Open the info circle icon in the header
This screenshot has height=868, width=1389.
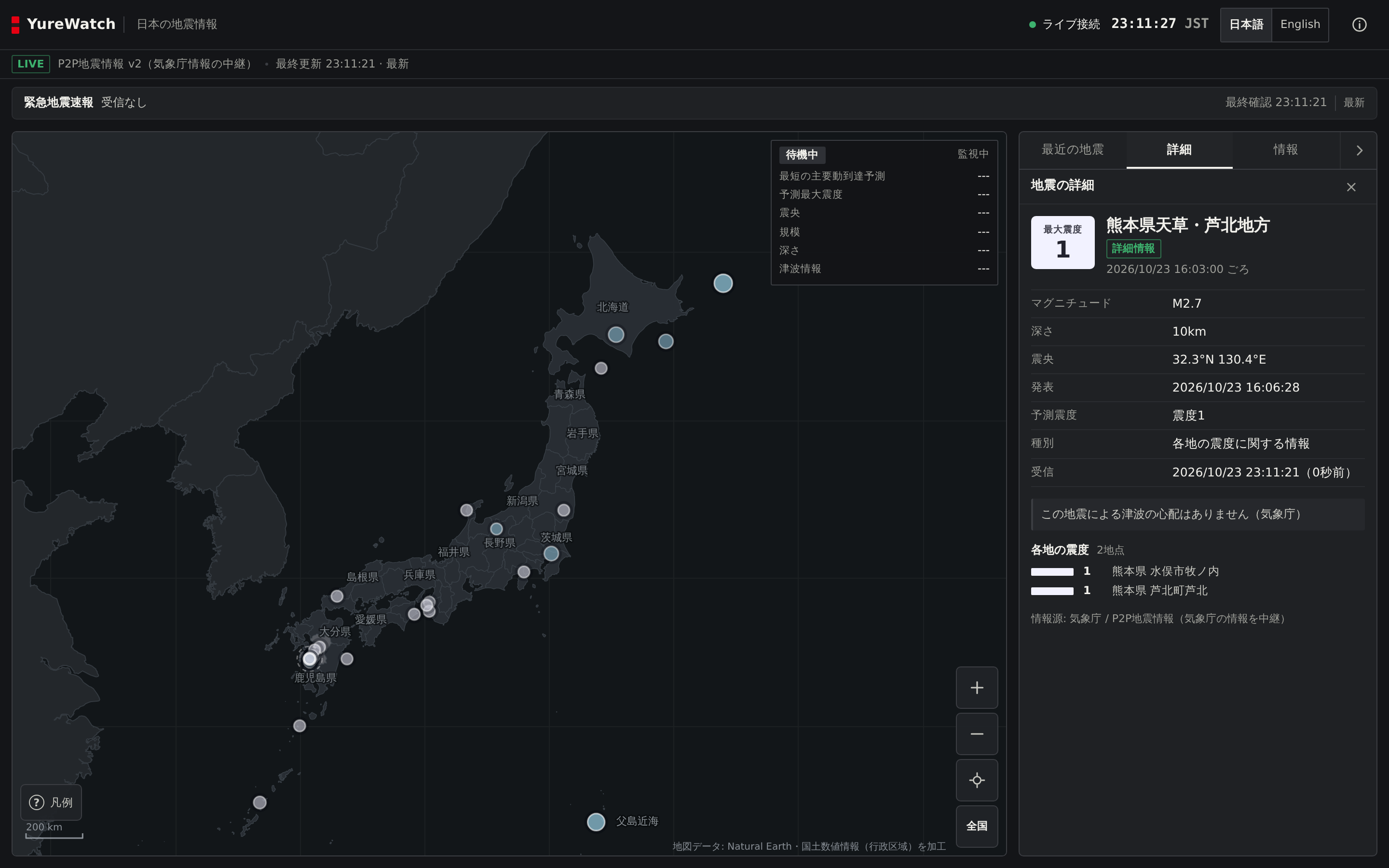point(1359,25)
